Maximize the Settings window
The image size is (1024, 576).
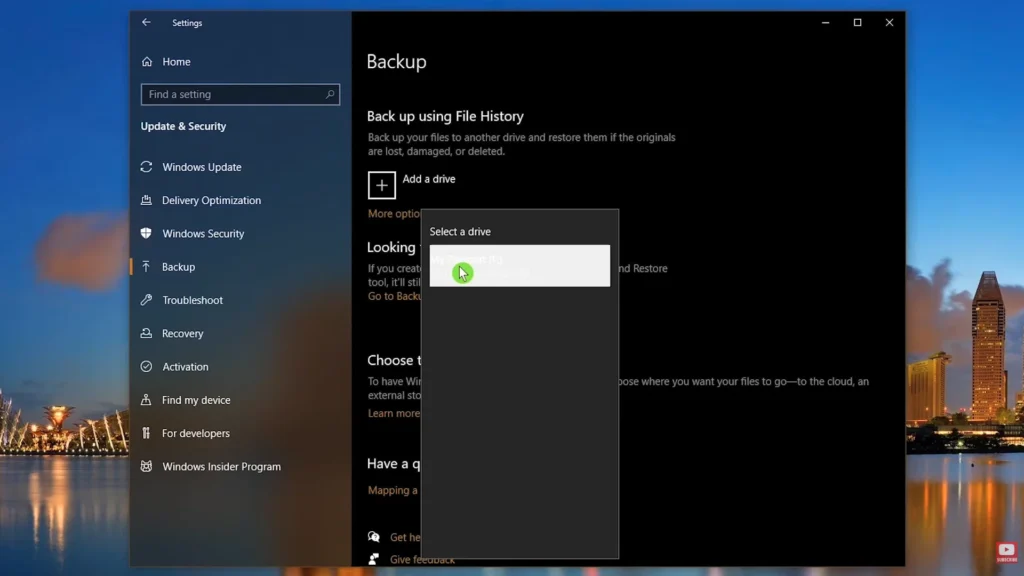(857, 22)
